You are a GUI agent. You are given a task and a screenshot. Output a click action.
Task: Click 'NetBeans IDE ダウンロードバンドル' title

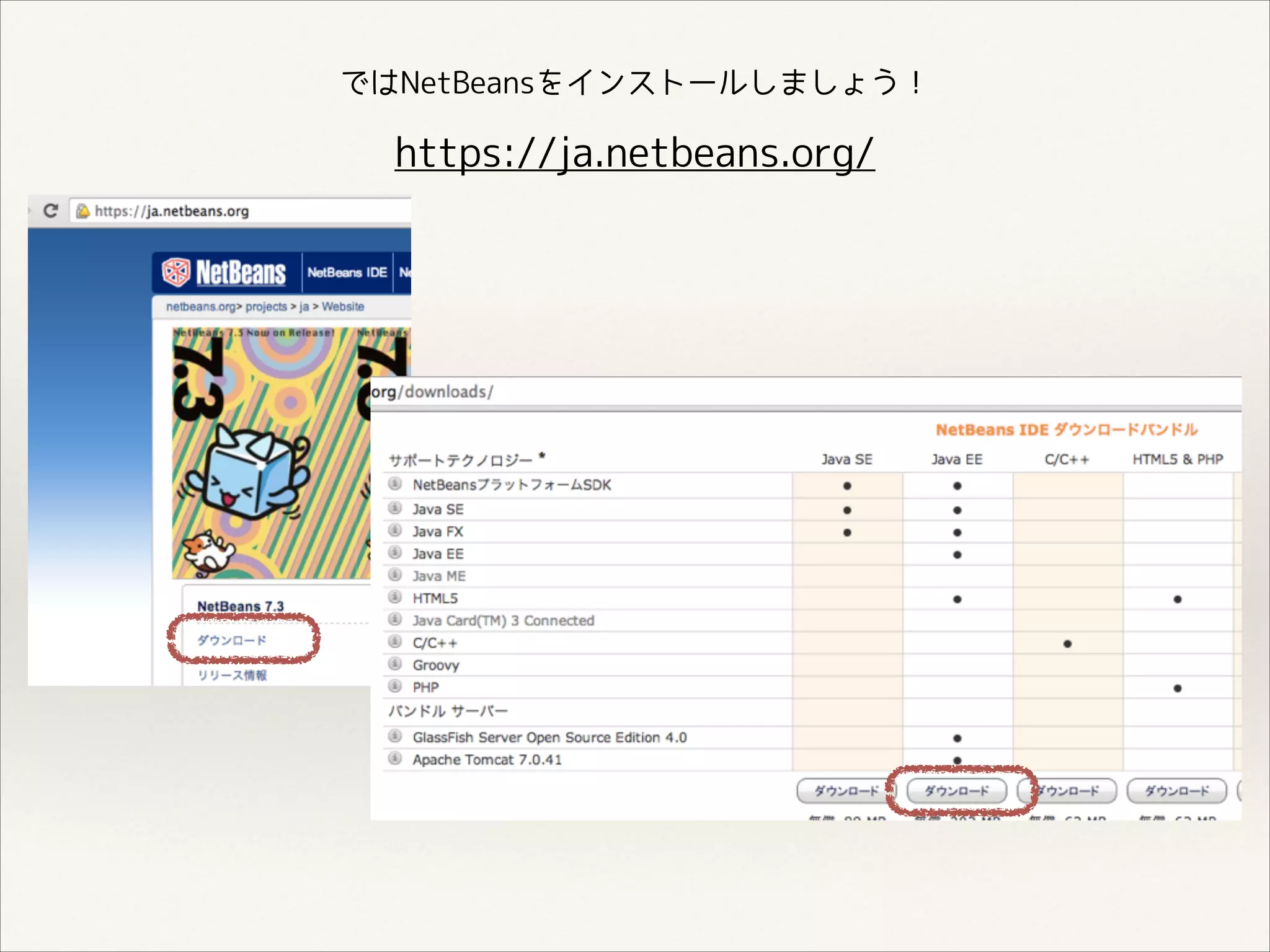tap(1067, 430)
